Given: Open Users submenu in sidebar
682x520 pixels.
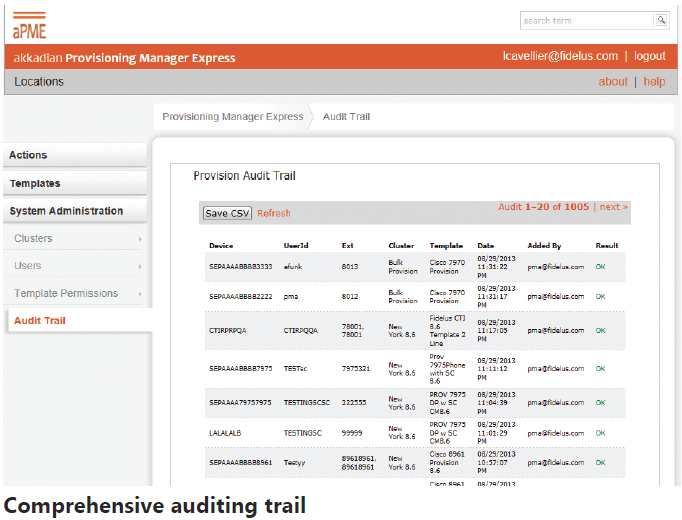Looking at the screenshot, I should tap(28, 266).
